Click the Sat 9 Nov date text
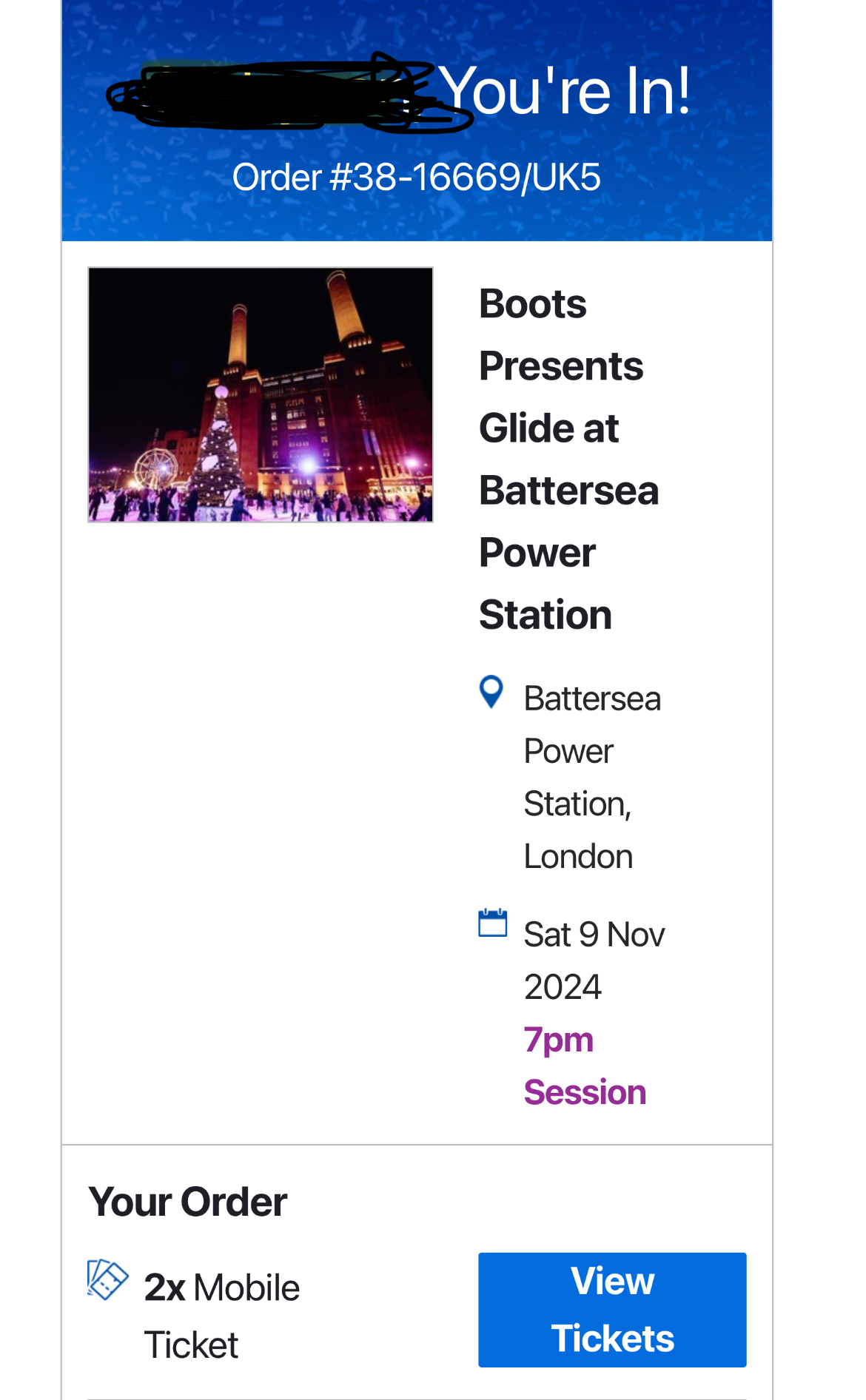866x1400 pixels. 594,935
